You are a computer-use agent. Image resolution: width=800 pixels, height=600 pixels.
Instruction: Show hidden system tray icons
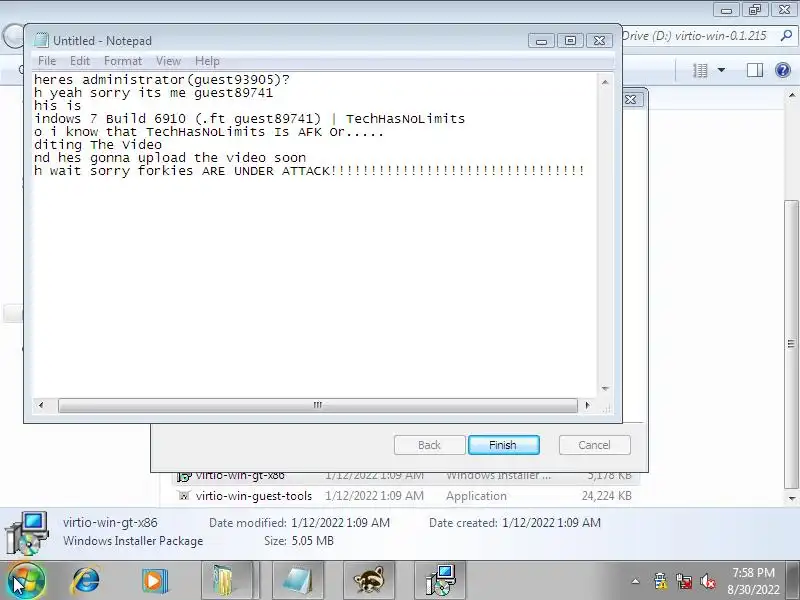pyautogui.click(x=635, y=581)
